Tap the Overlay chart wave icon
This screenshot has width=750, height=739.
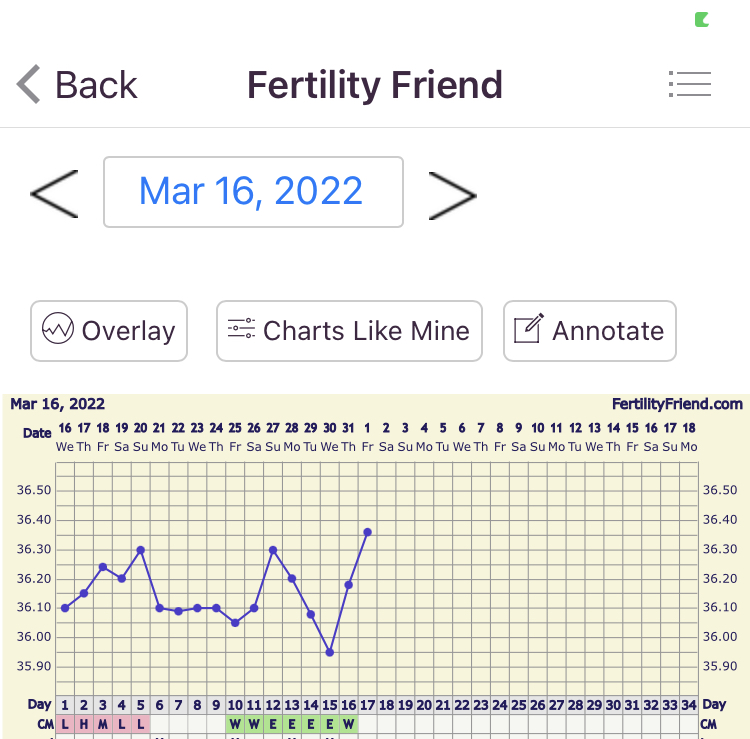click(57, 329)
